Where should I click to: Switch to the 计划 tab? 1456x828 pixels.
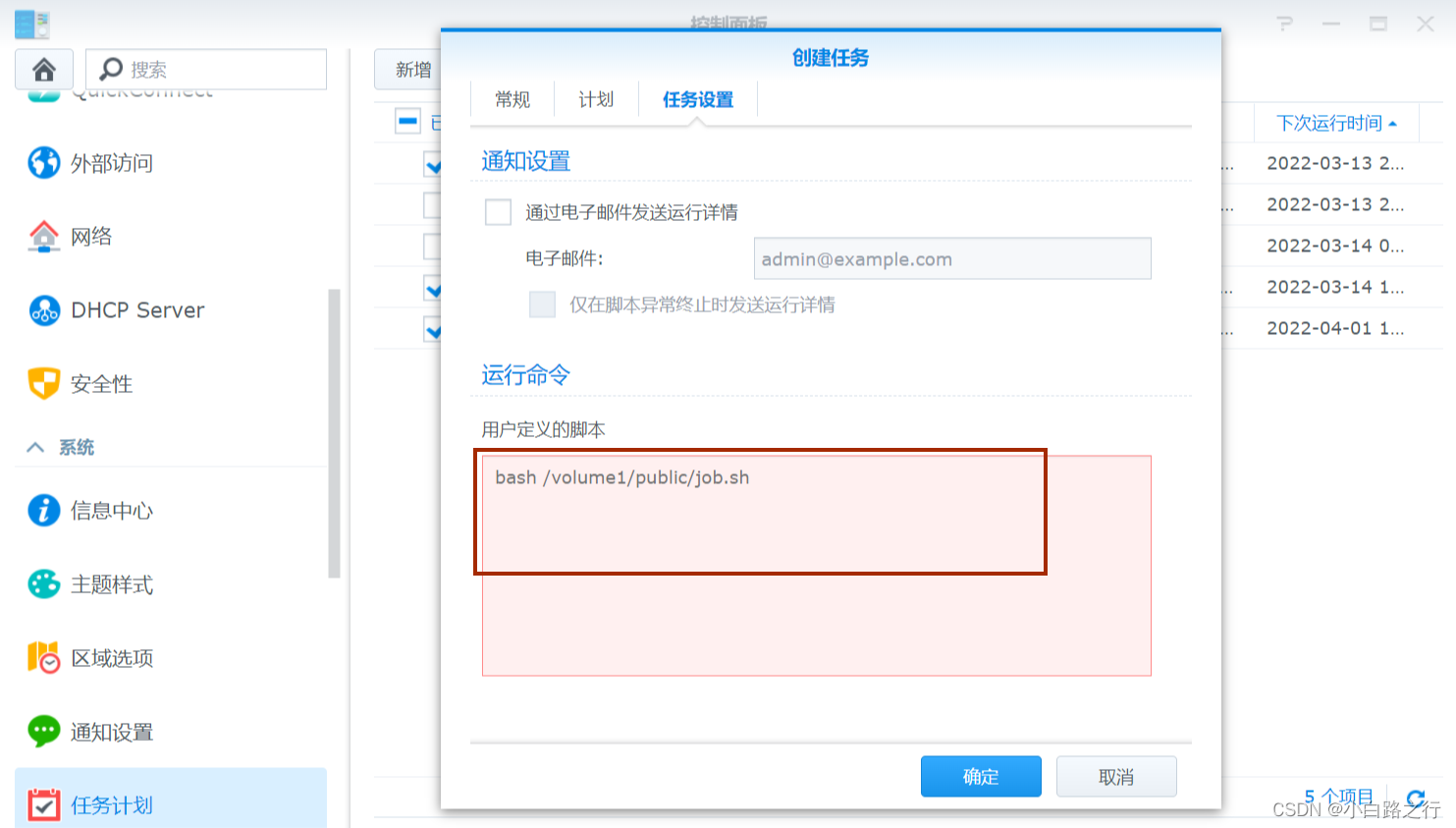(x=596, y=99)
